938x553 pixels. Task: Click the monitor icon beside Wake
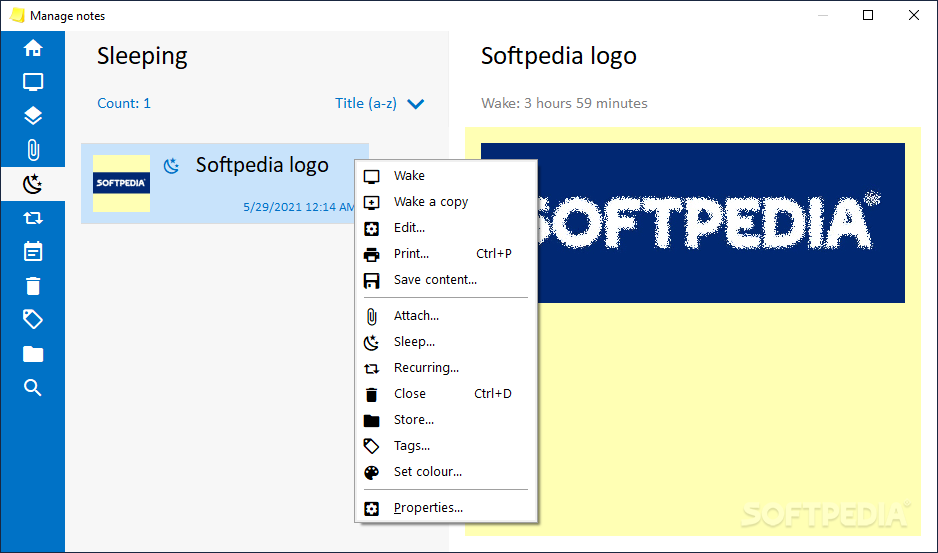tap(371, 177)
